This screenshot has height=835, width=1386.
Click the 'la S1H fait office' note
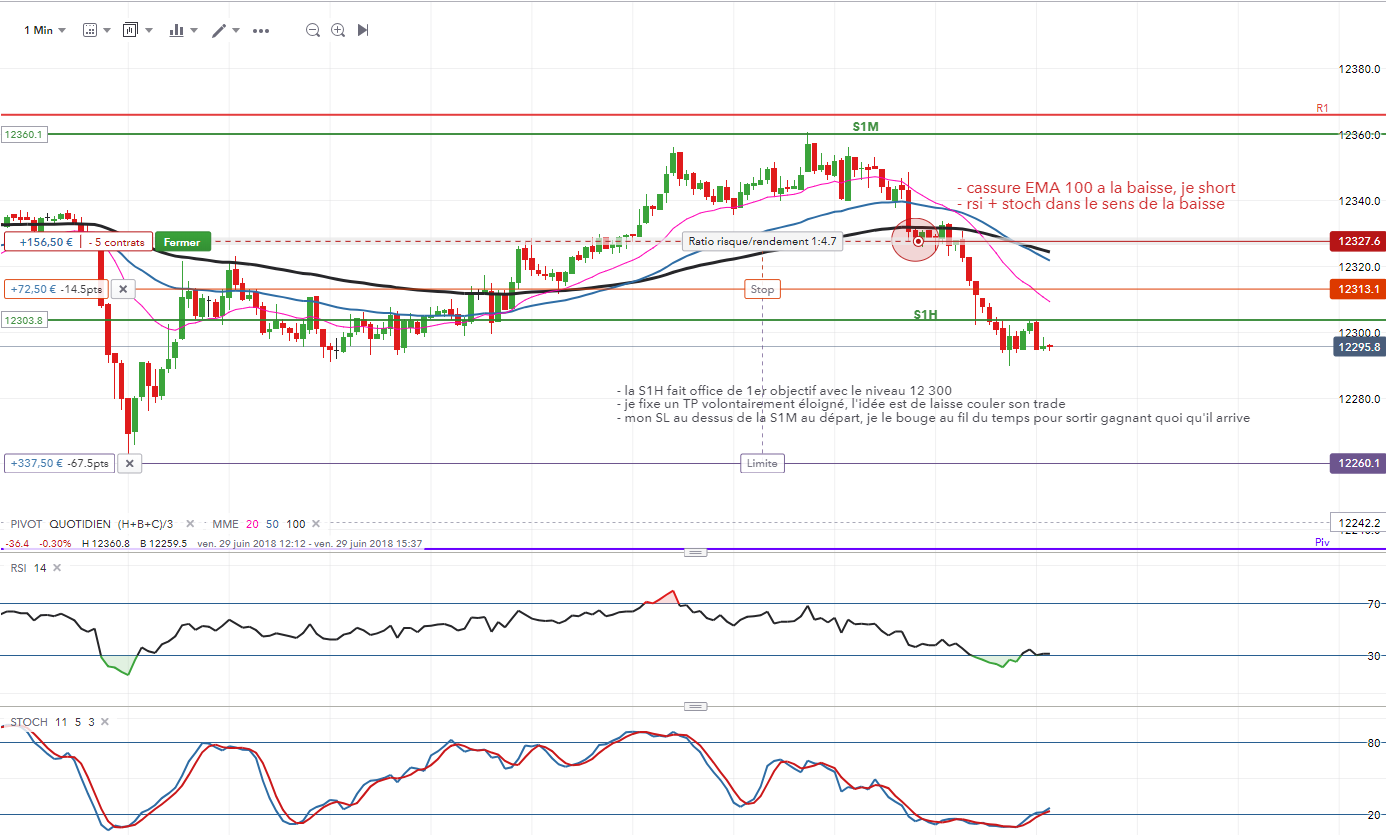click(785, 390)
